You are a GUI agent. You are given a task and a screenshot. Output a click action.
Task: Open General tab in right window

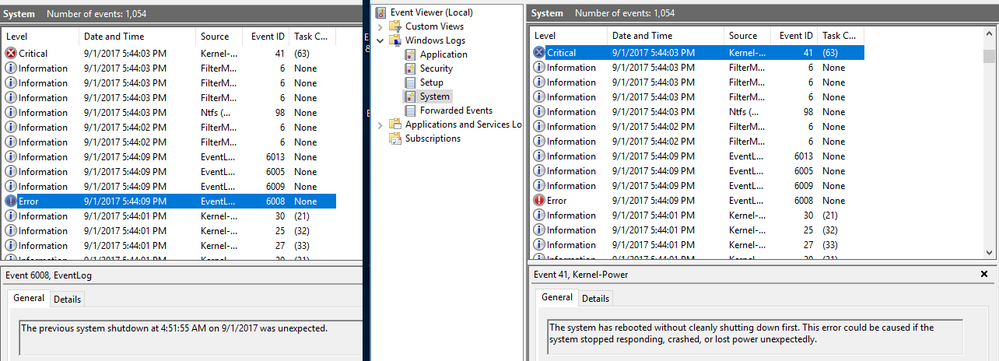[557, 297]
